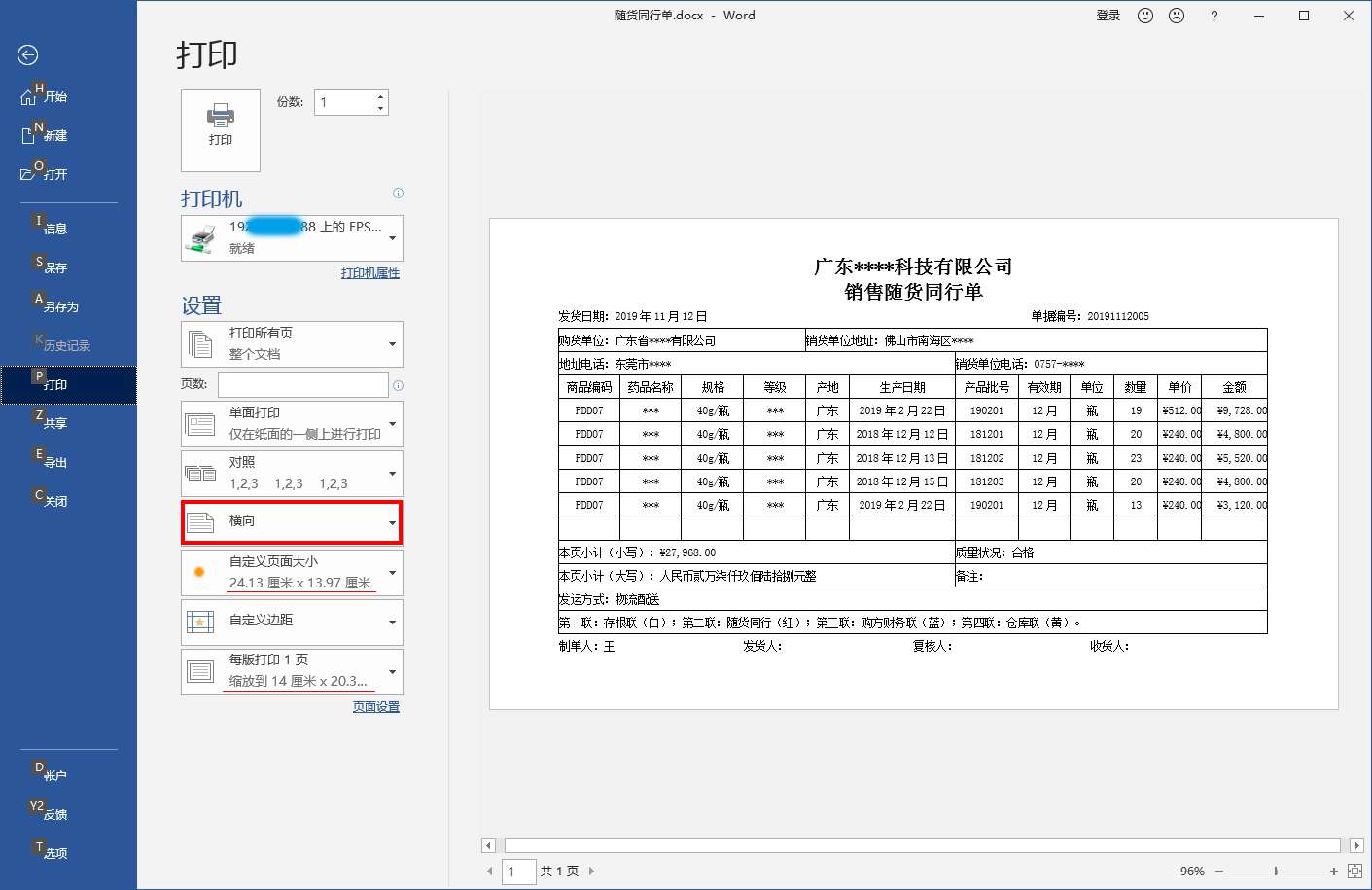Click the 页数 pages input field

[x=303, y=384]
